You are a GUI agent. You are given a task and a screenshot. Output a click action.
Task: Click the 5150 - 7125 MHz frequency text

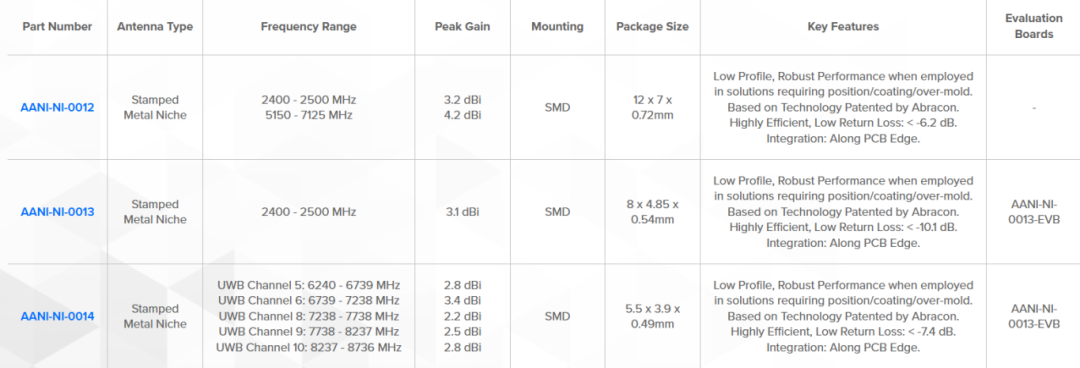[309, 115]
